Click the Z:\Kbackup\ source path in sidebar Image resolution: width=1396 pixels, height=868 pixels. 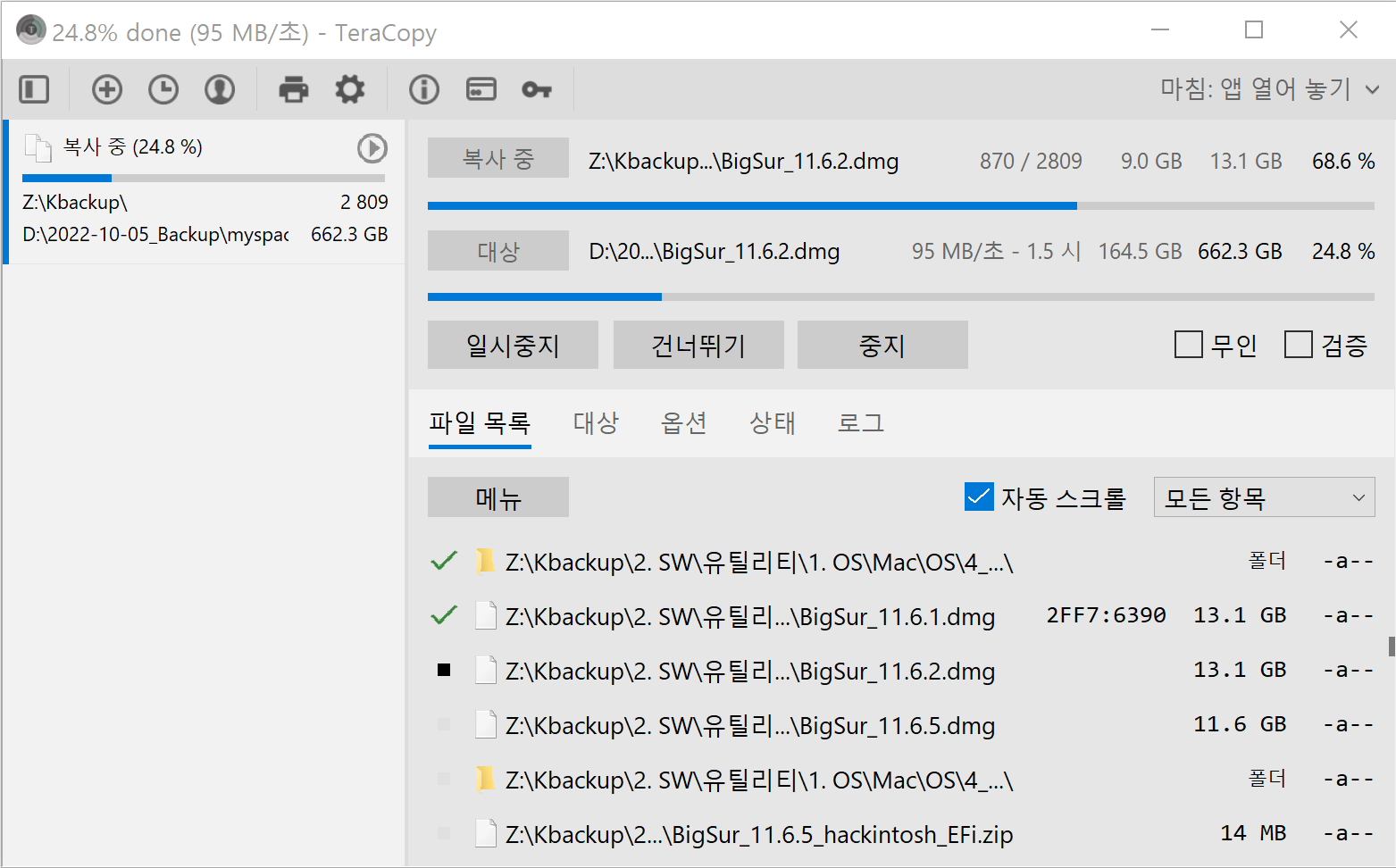click(75, 202)
